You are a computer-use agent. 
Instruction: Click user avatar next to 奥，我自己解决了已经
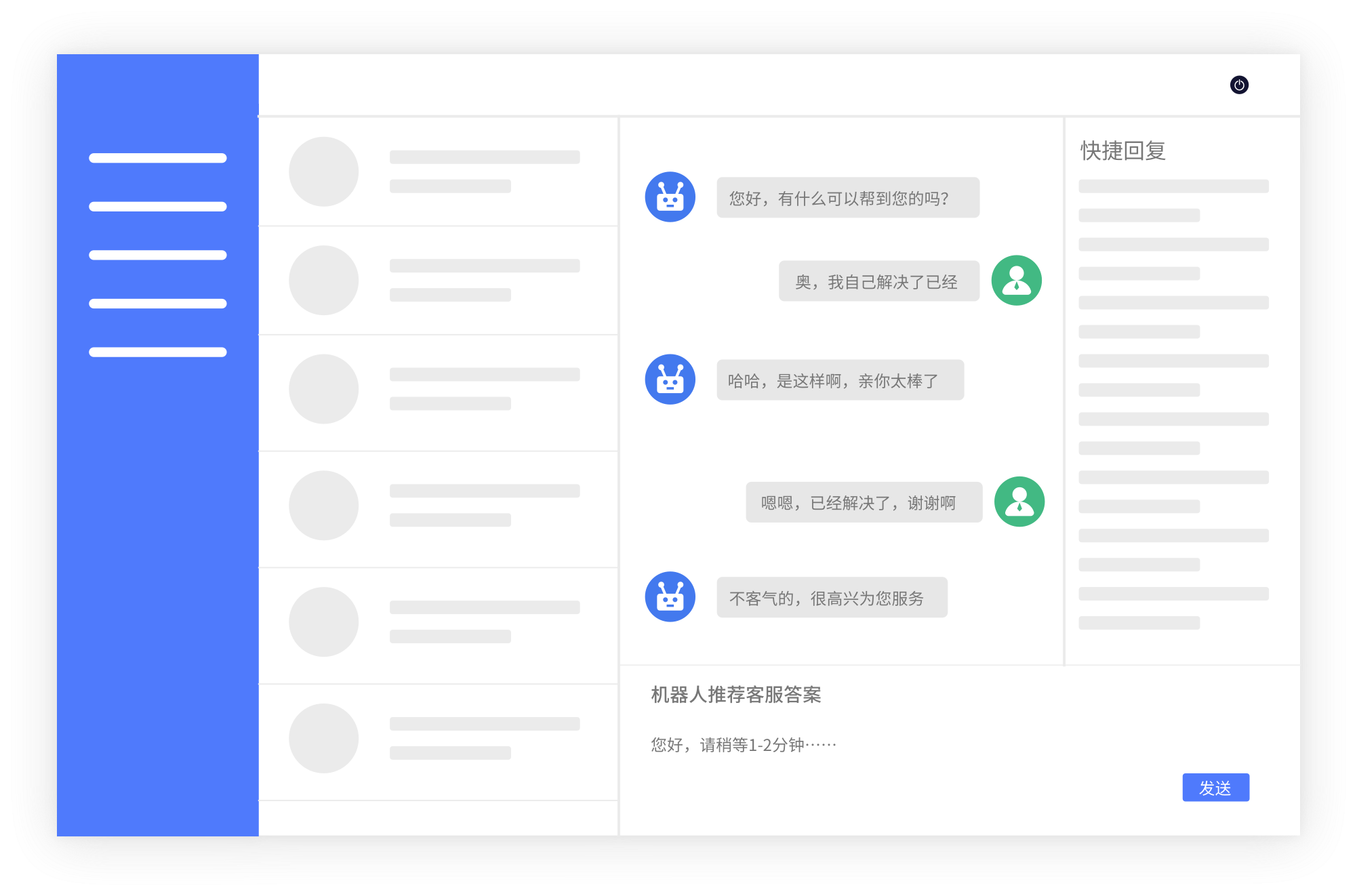tap(1016, 281)
